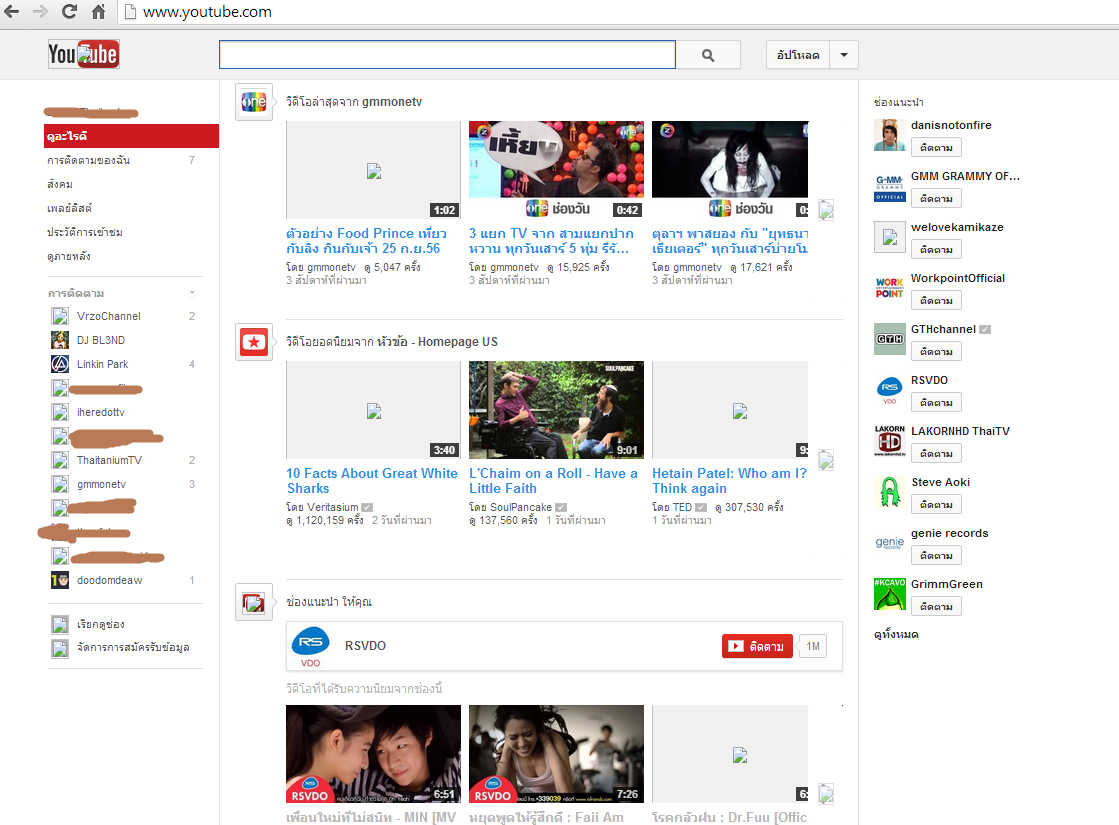The height and width of the screenshot is (825, 1119).
Task: Click SoulPancake channel name
Action: (521, 507)
